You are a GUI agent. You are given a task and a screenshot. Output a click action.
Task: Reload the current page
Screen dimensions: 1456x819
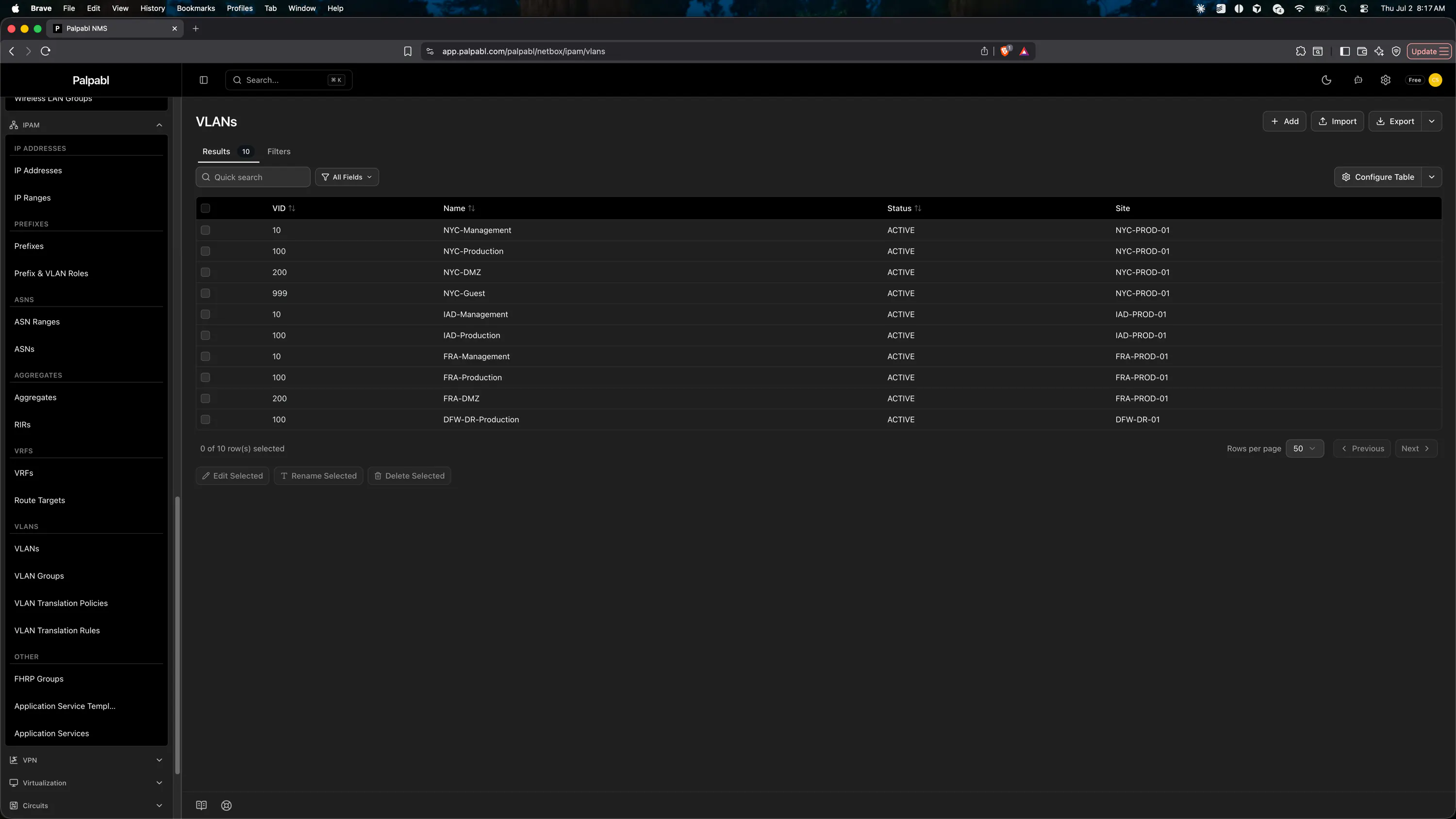(x=46, y=51)
